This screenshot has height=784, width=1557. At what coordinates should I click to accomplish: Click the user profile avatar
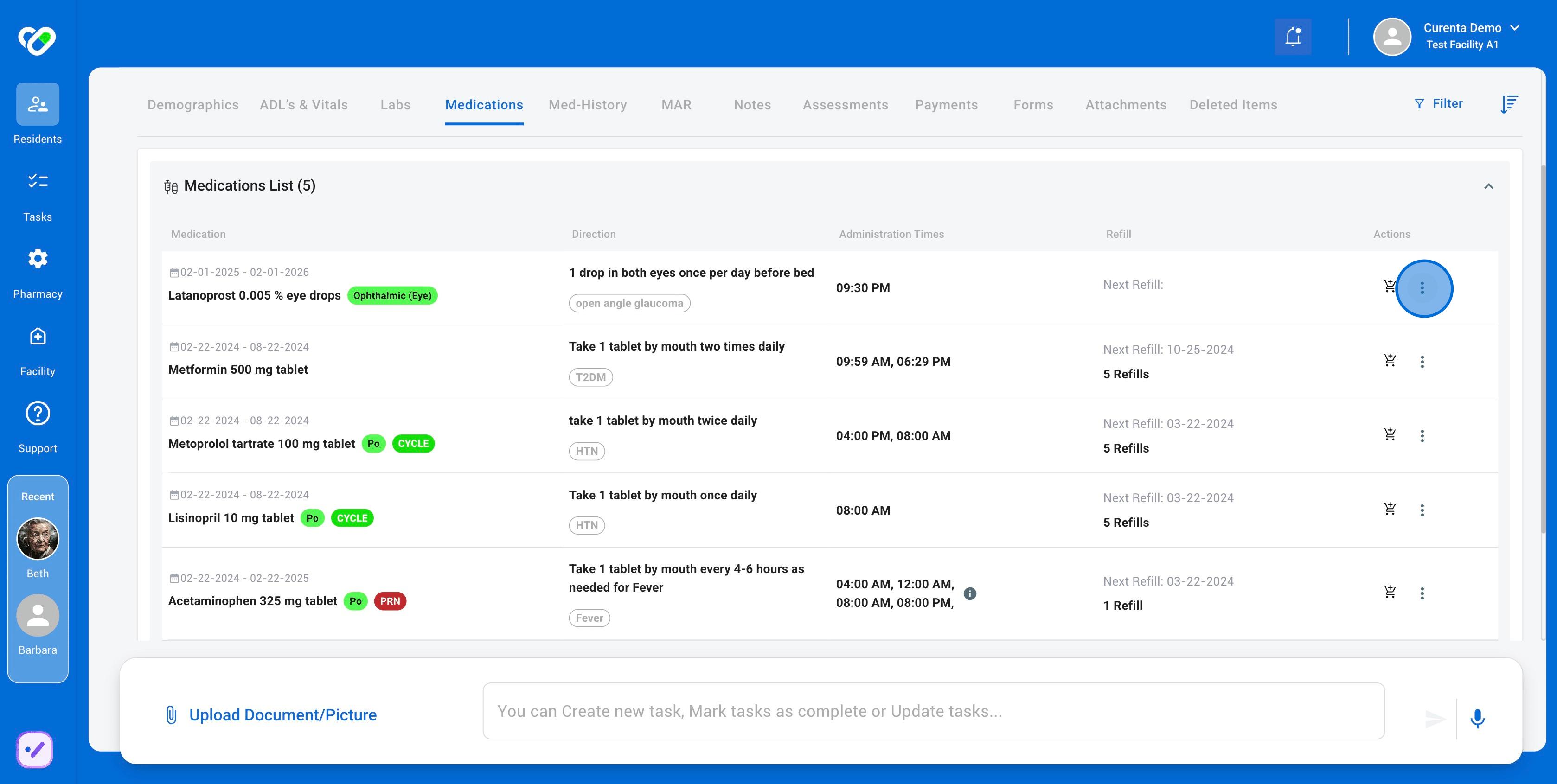[x=1392, y=37]
